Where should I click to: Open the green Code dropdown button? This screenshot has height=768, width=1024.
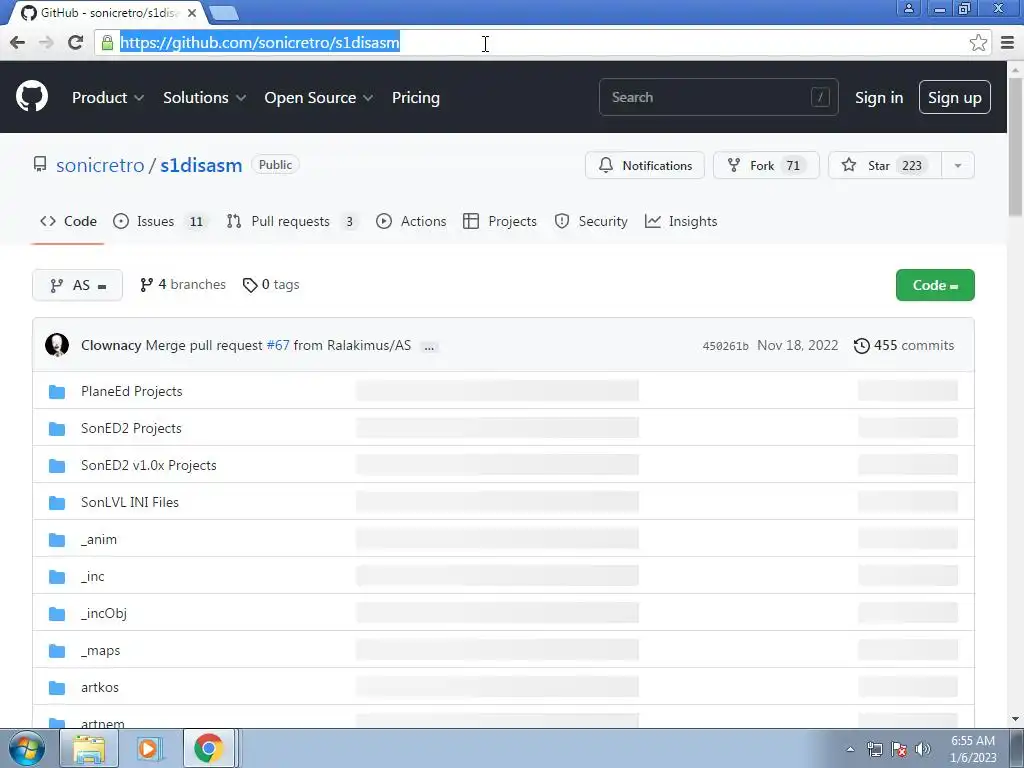pyautogui.click(x=935, y=285)
